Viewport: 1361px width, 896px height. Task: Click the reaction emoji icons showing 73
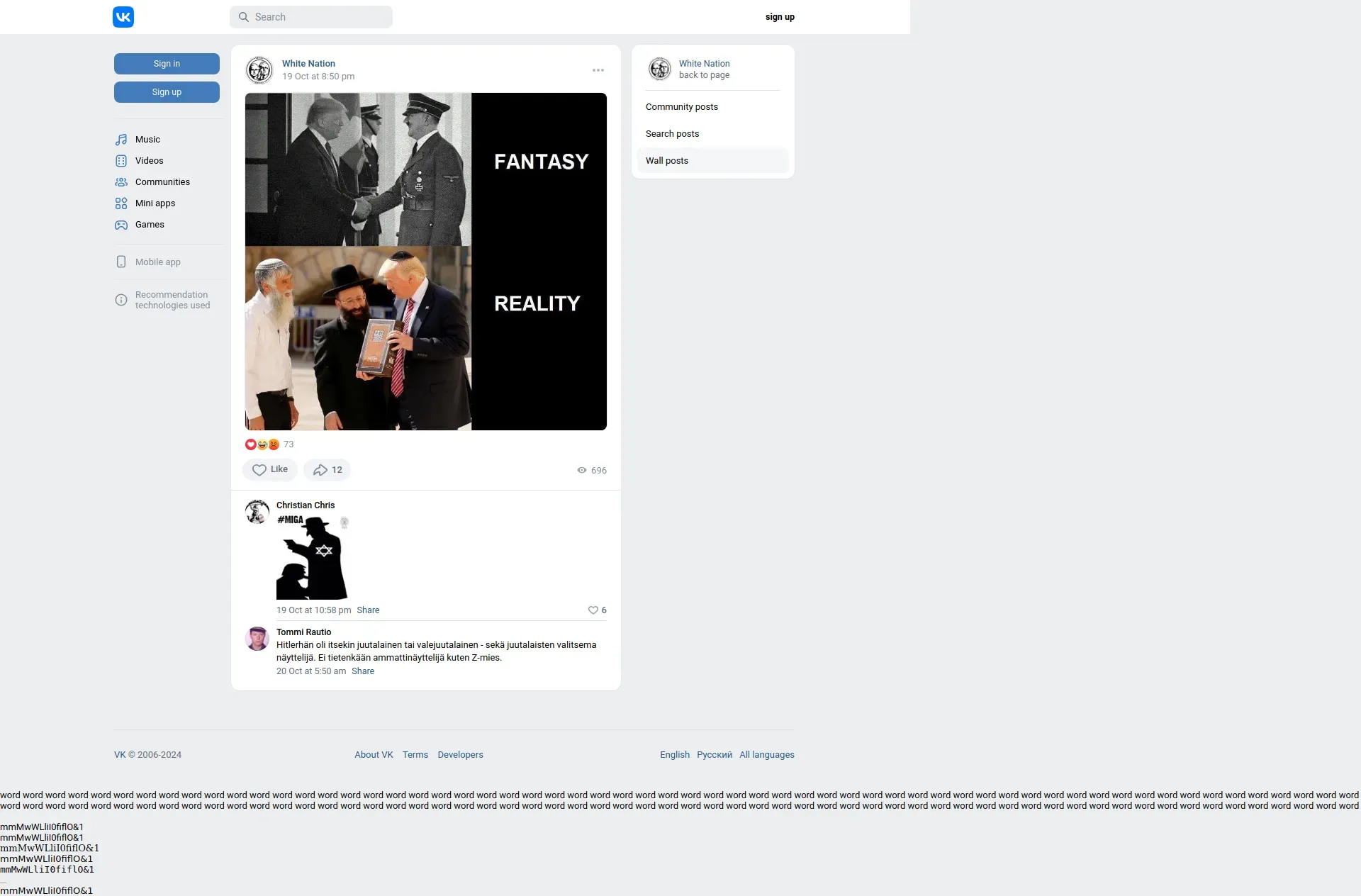pyautogui.click(x=262, y=444)
